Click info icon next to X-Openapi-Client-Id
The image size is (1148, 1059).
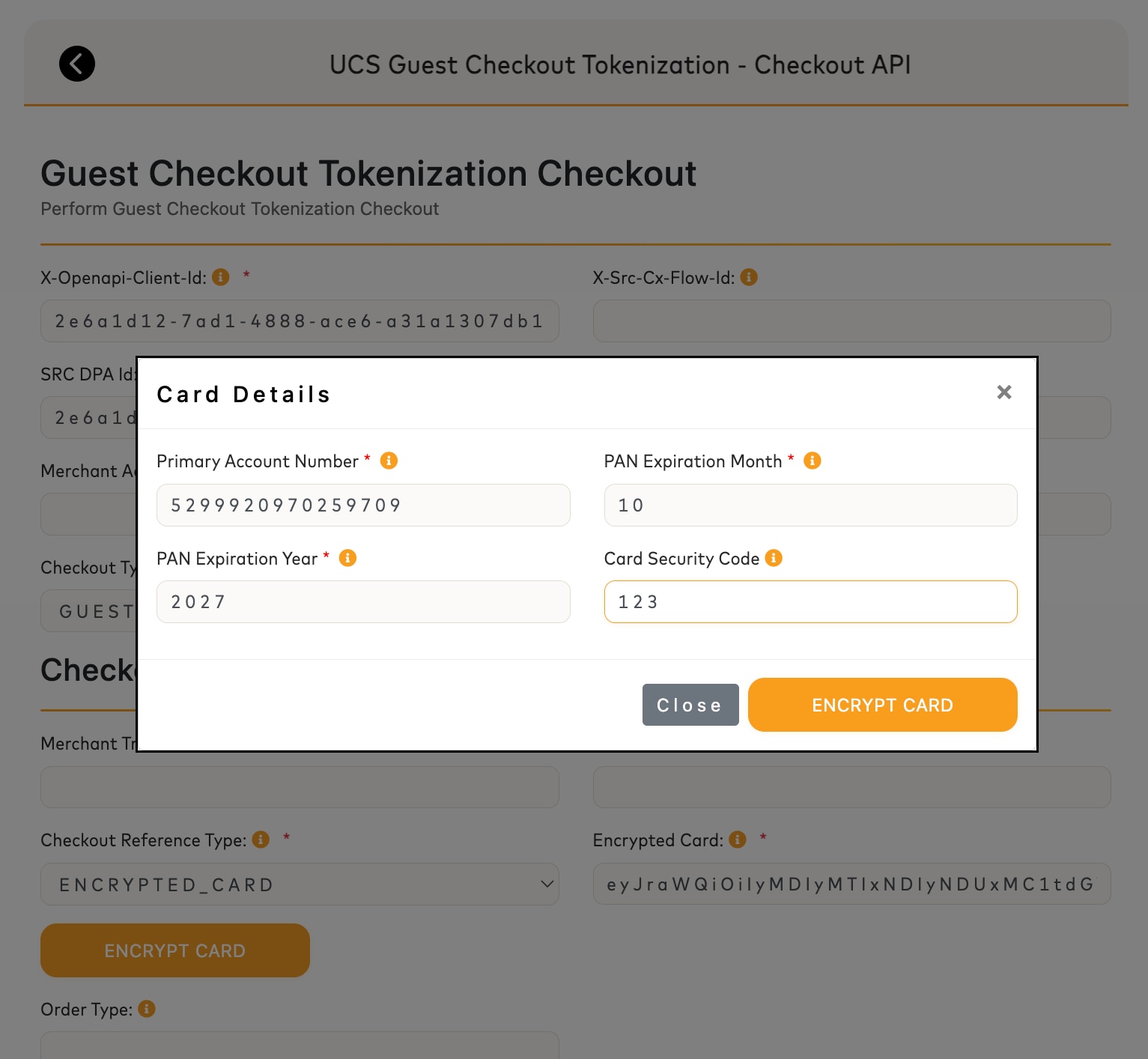click(221, 277)
